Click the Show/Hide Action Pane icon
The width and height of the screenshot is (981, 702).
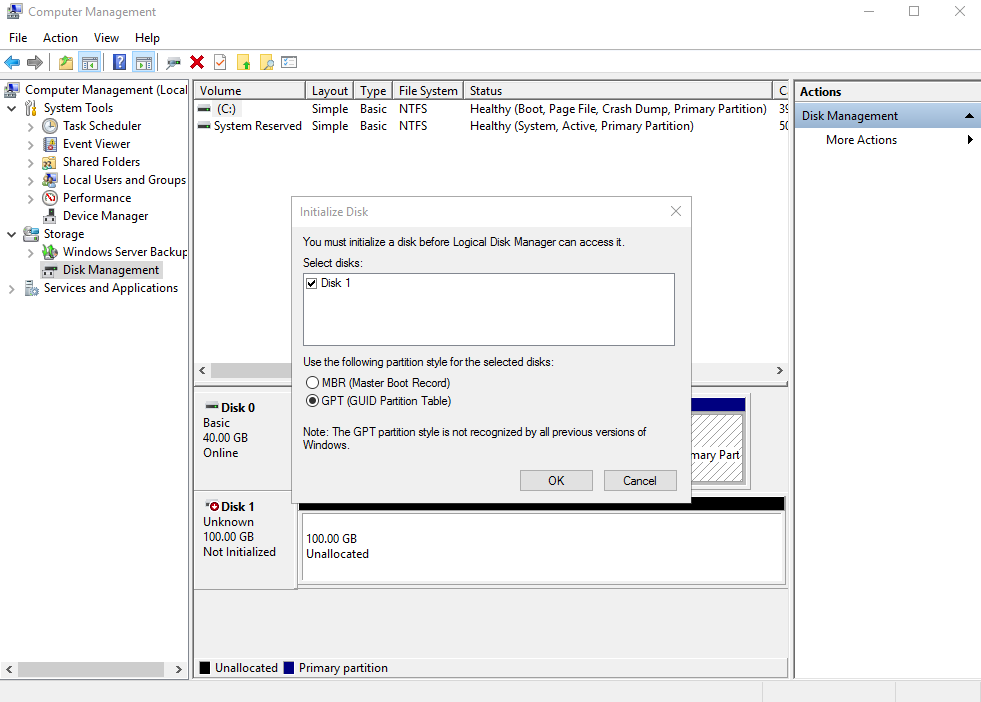[143, 62]
